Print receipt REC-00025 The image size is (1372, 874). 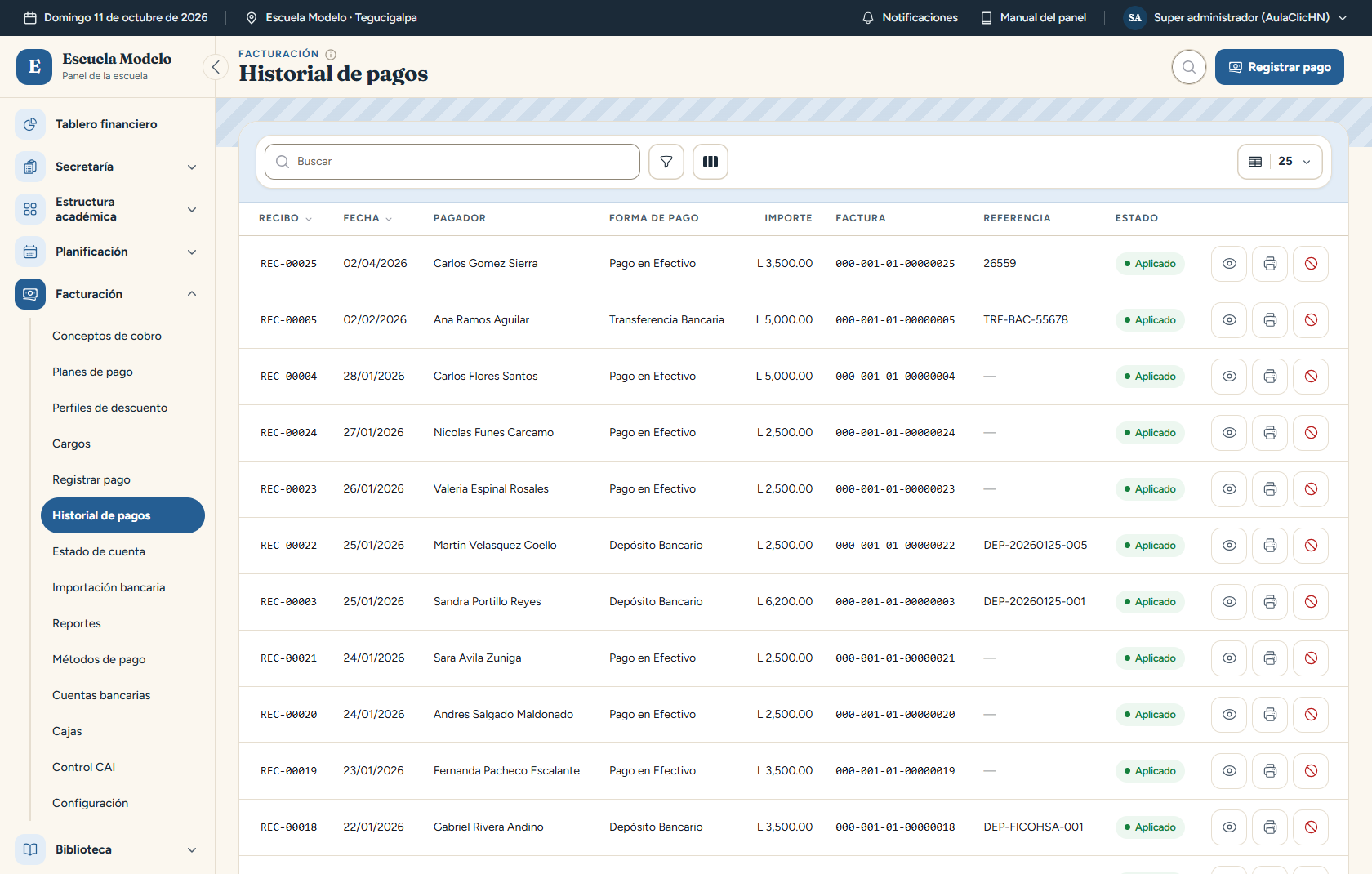coord(1270,264)
